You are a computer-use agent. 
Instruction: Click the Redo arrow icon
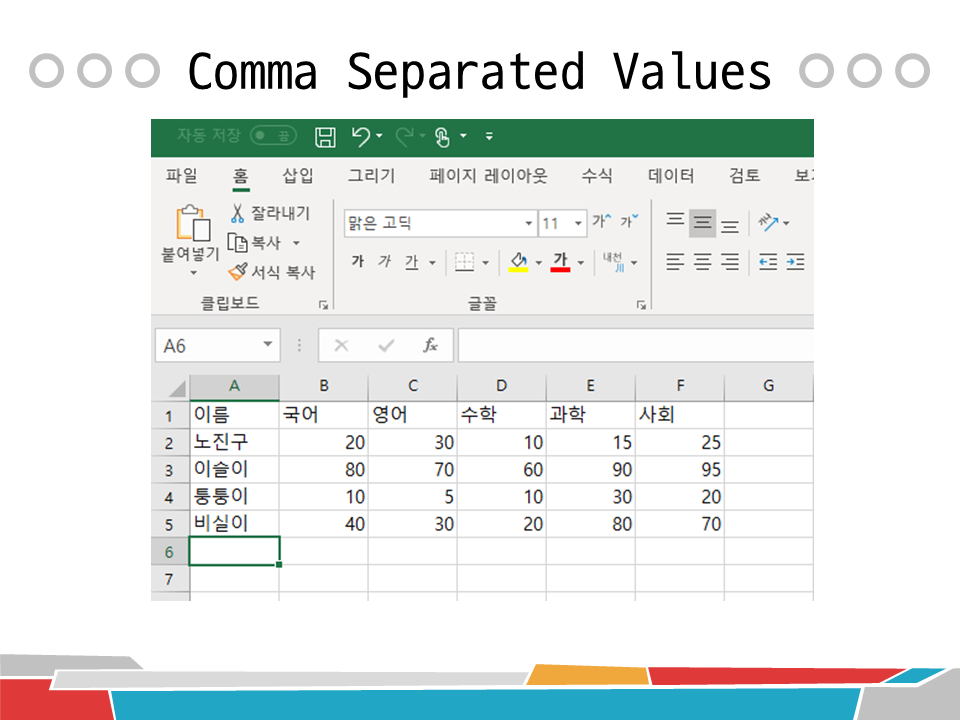point(404,136)
